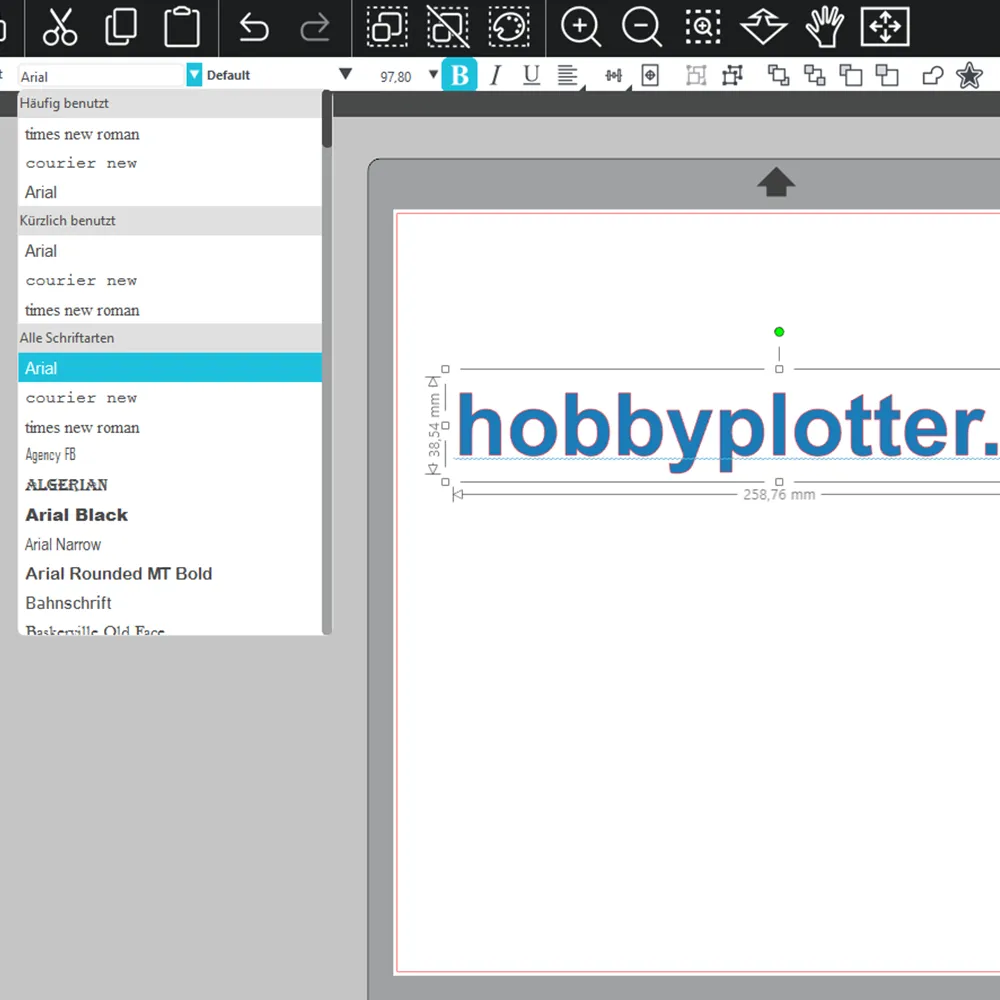The height and width of the screenshot is (1000, 1000).
Task: Click the Fit to Page icon
Action: point(885,27)
